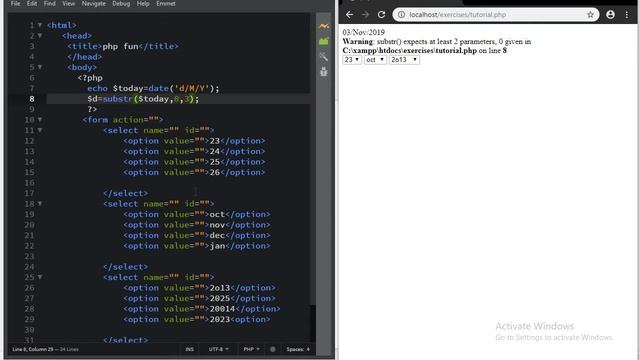
Task: Click the tools icon in right sidebar
Action: [324, 57]
